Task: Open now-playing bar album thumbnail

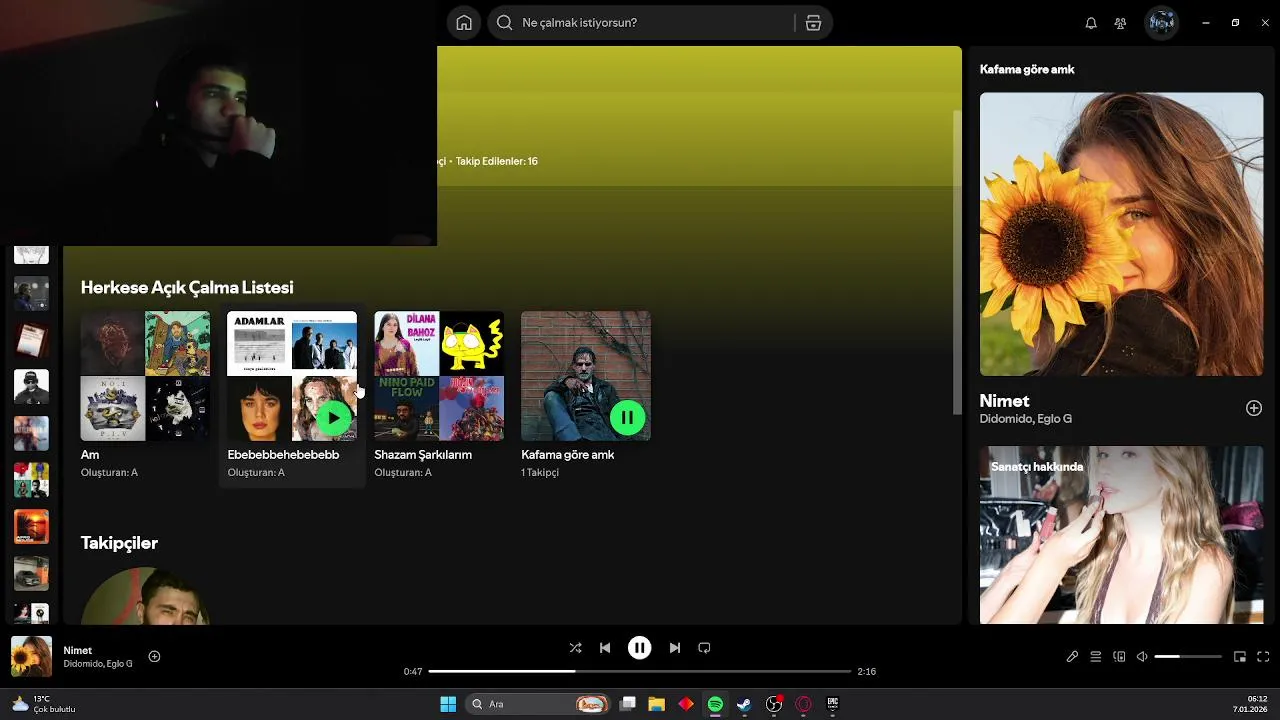Action: (x=31, y=657)
